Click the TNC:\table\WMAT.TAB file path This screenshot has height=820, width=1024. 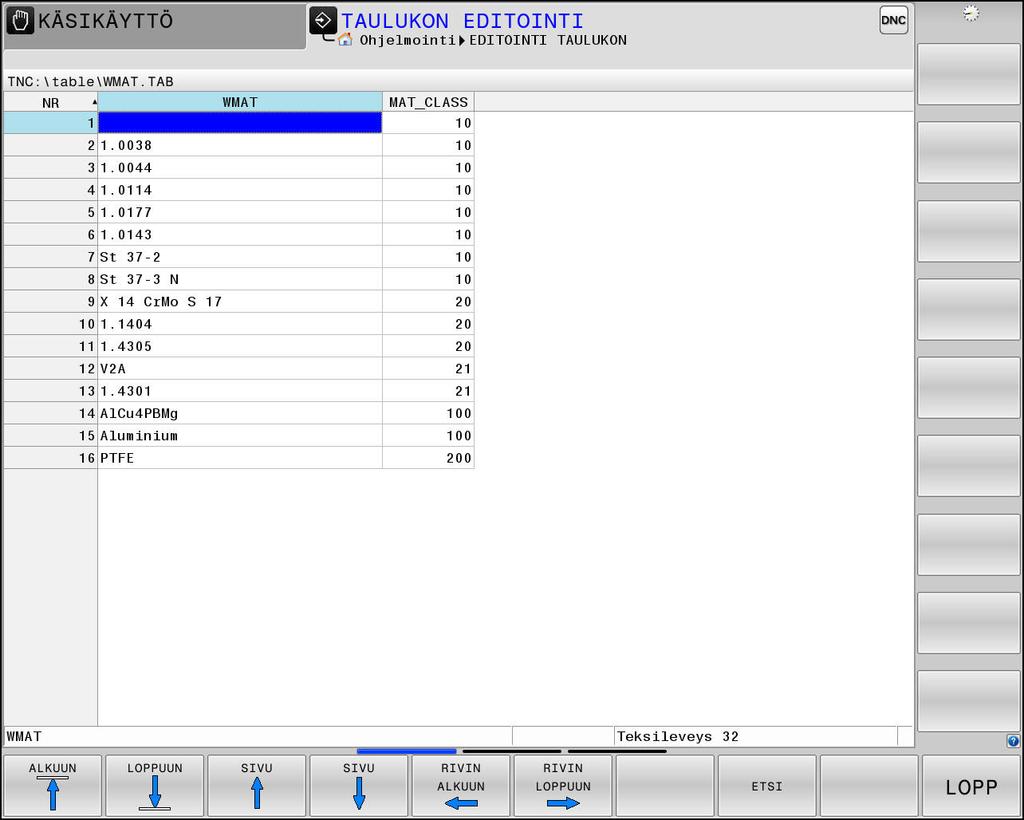(x=90, y=82)
